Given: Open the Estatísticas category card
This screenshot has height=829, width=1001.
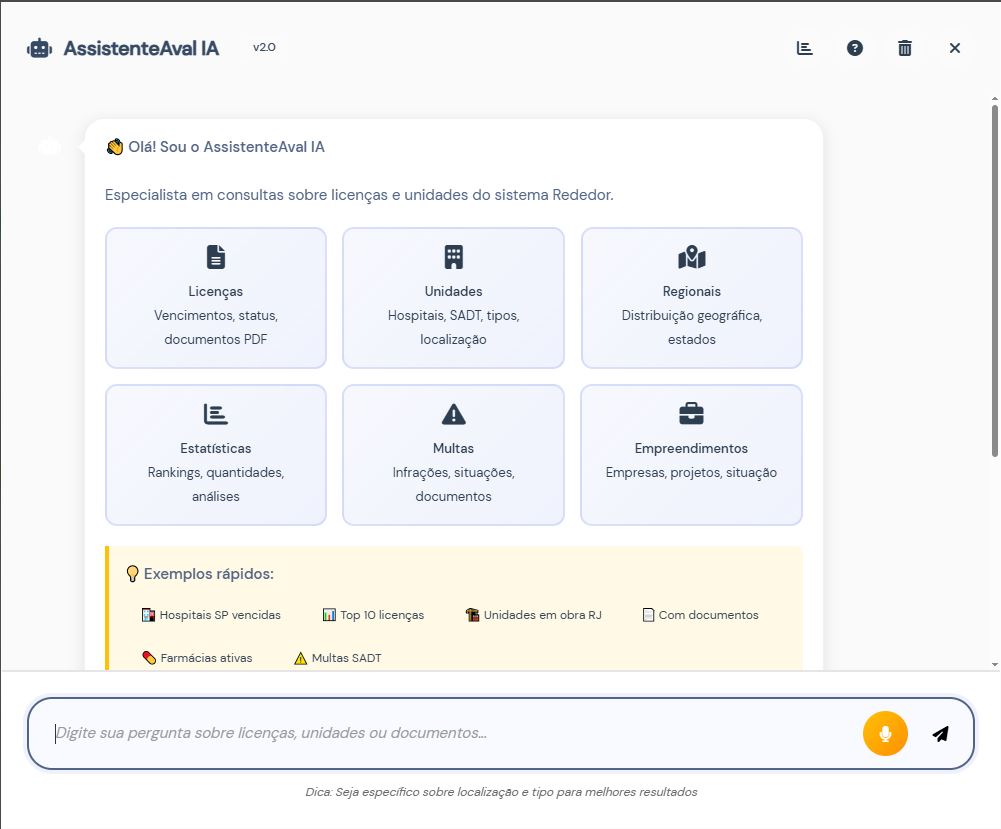Looking at the screenshot, I should [216, 455].
